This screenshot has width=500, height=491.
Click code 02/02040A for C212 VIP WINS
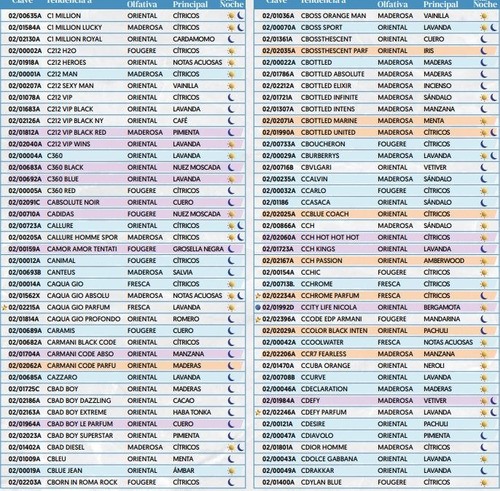click(x=25, y=144)
